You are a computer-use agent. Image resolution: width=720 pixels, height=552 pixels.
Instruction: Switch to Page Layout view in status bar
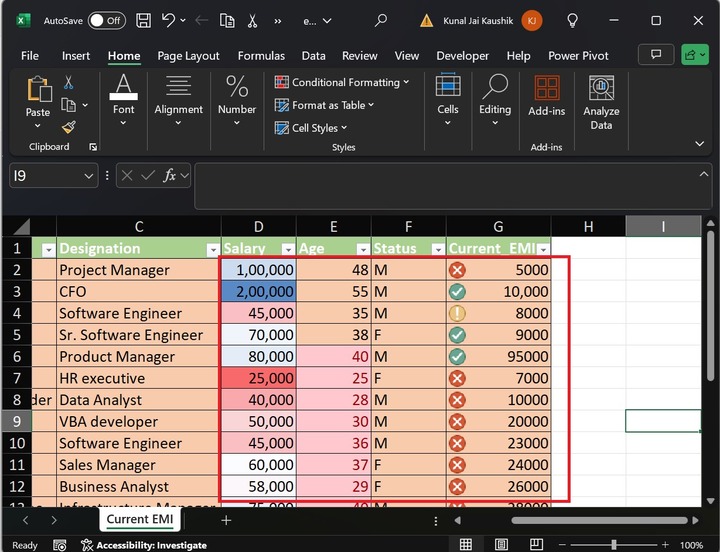pos(499,545)
